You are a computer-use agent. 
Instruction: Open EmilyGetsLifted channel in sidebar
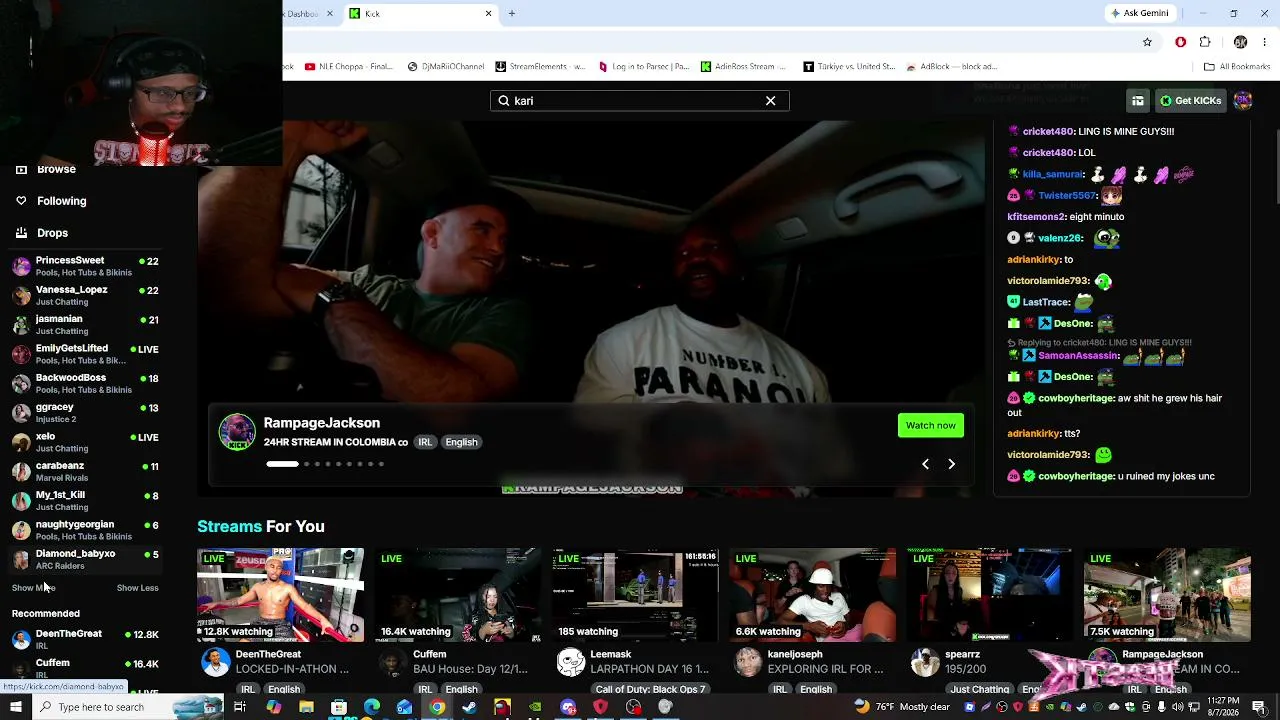[x=84, y=354]
